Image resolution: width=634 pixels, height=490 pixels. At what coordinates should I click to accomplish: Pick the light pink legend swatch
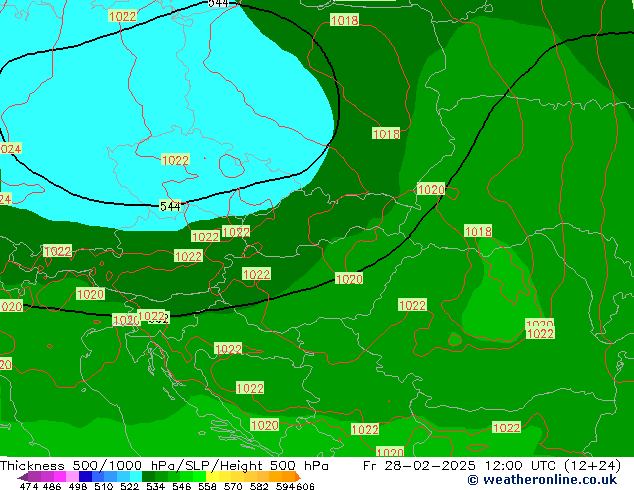tap(72, 476)
